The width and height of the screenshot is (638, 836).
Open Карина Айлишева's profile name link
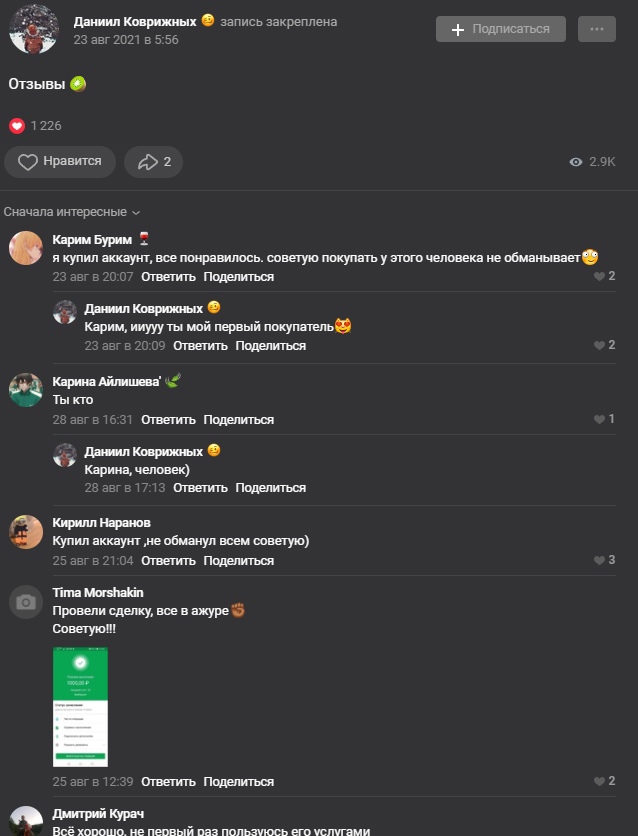pos(106,381)
